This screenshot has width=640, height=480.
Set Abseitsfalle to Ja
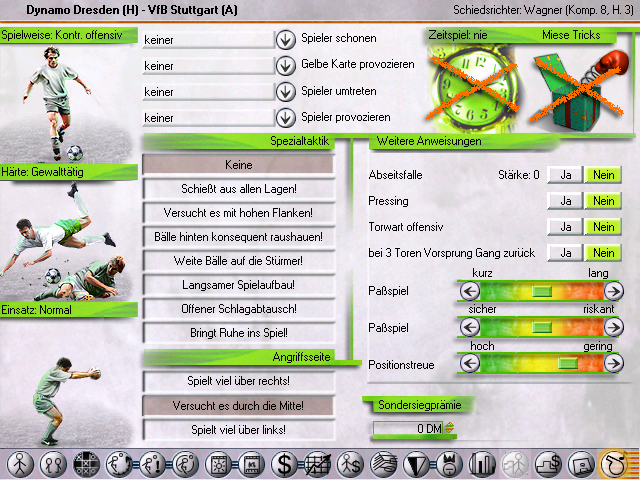click(x=565, y=175)
